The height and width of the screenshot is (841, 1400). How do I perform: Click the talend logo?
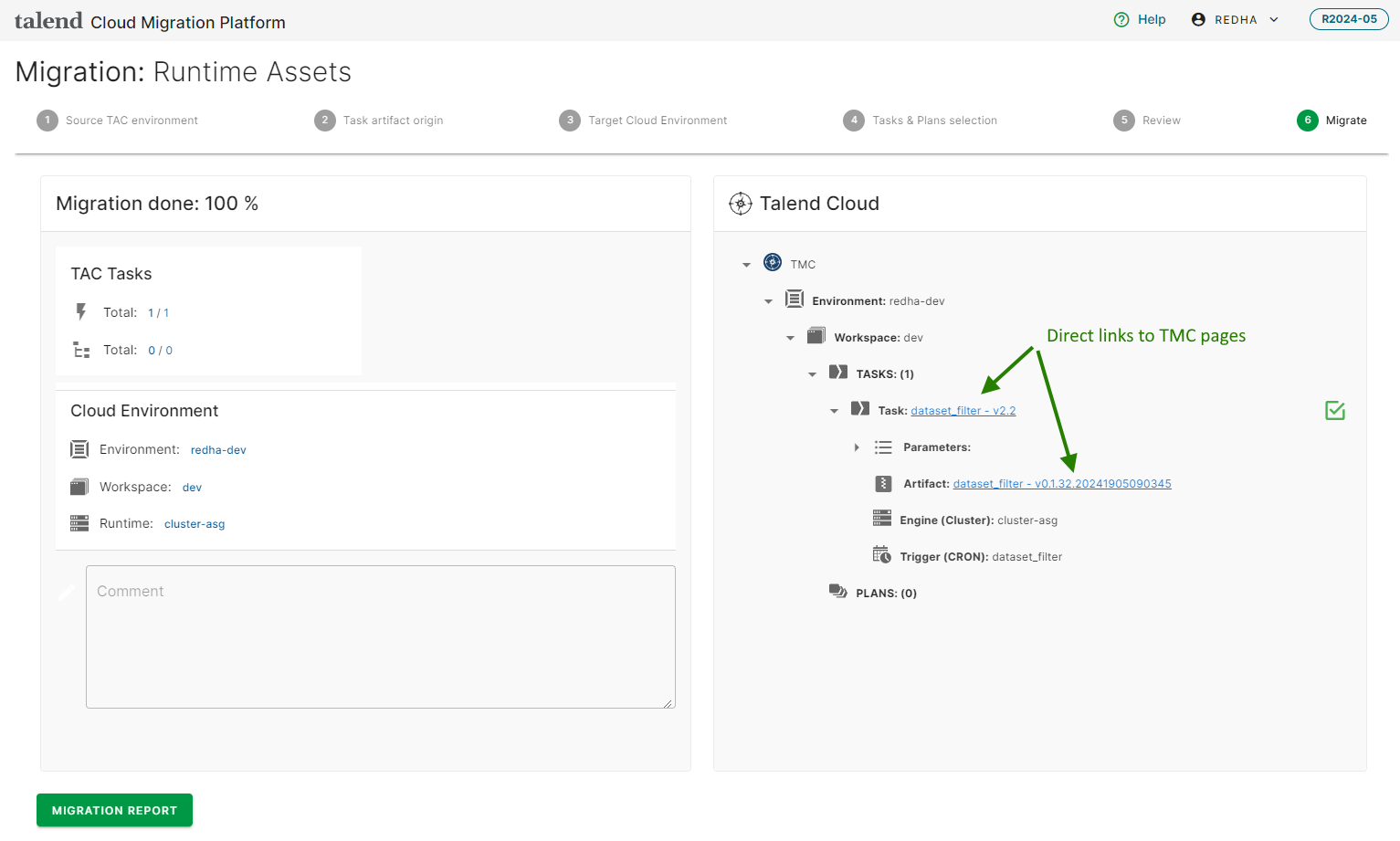[48, 20]
